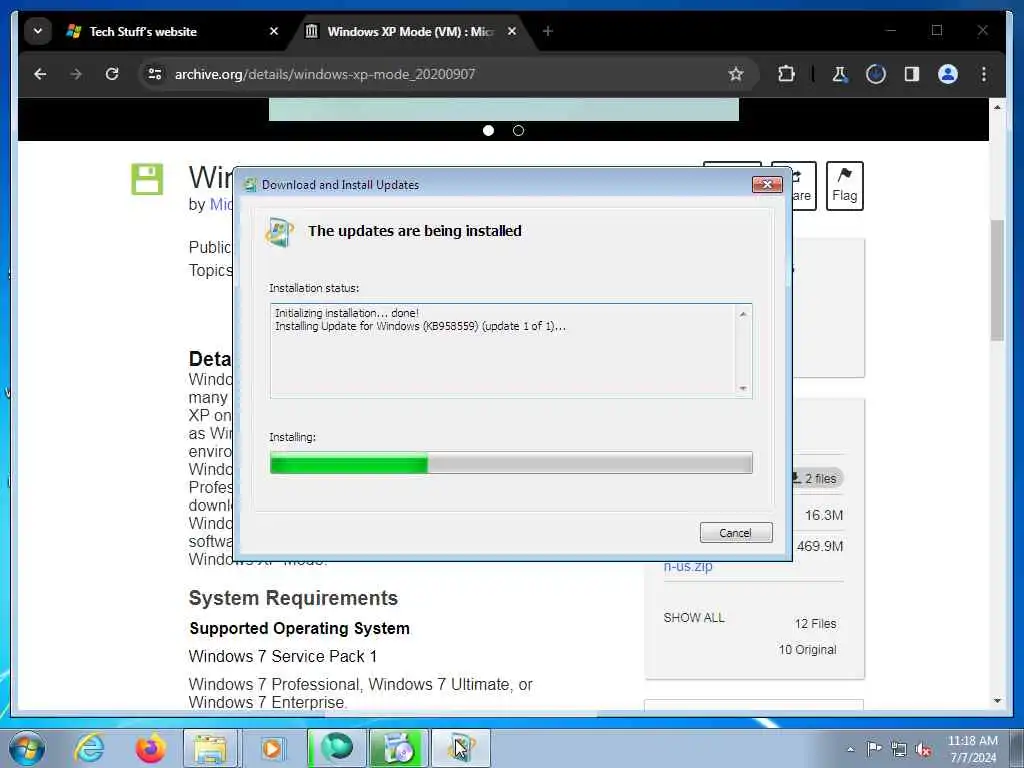Close the Tech Stuff's website tab
Viewport: 1024px width, 768px height.
click(x=274, y=31)
